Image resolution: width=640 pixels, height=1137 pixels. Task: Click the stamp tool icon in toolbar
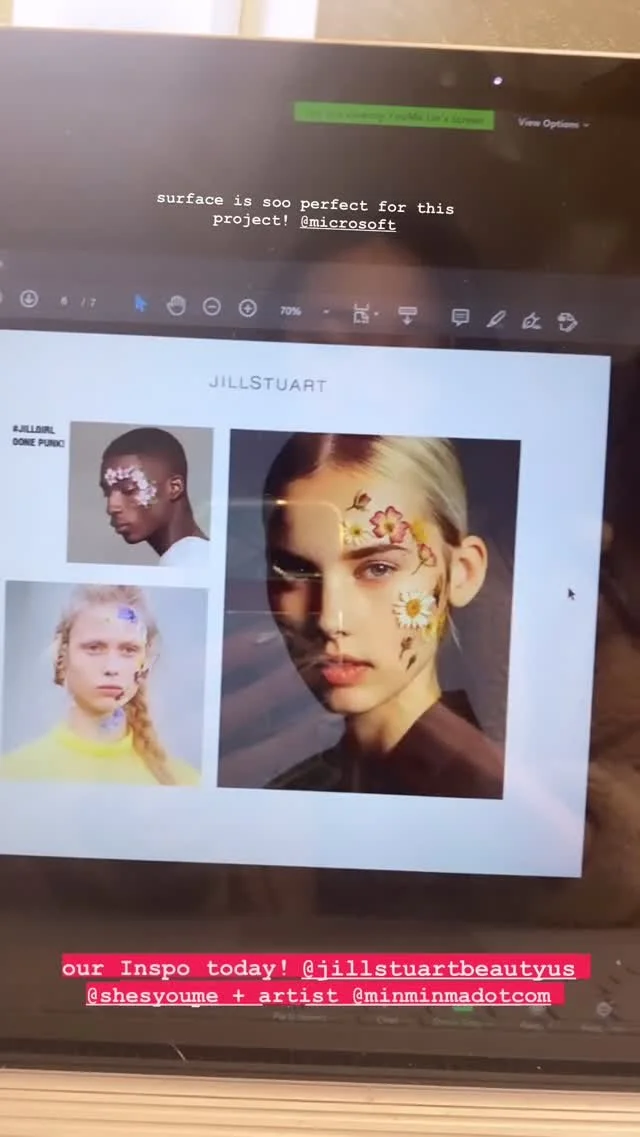point(568,321)
